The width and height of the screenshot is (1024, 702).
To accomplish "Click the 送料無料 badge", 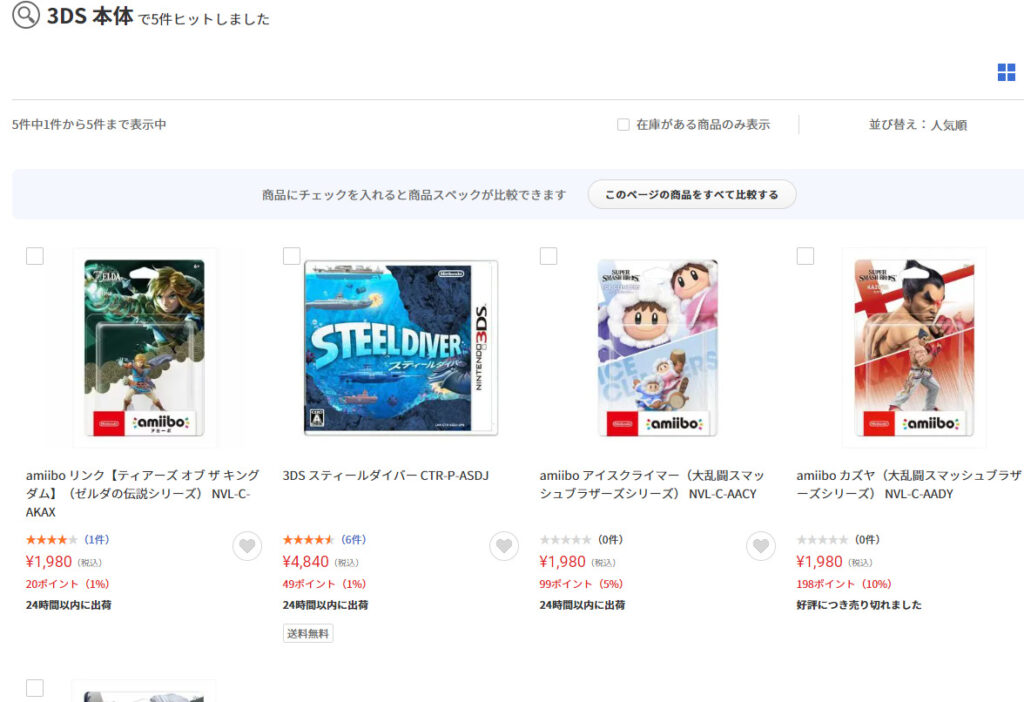I will 308,633.
